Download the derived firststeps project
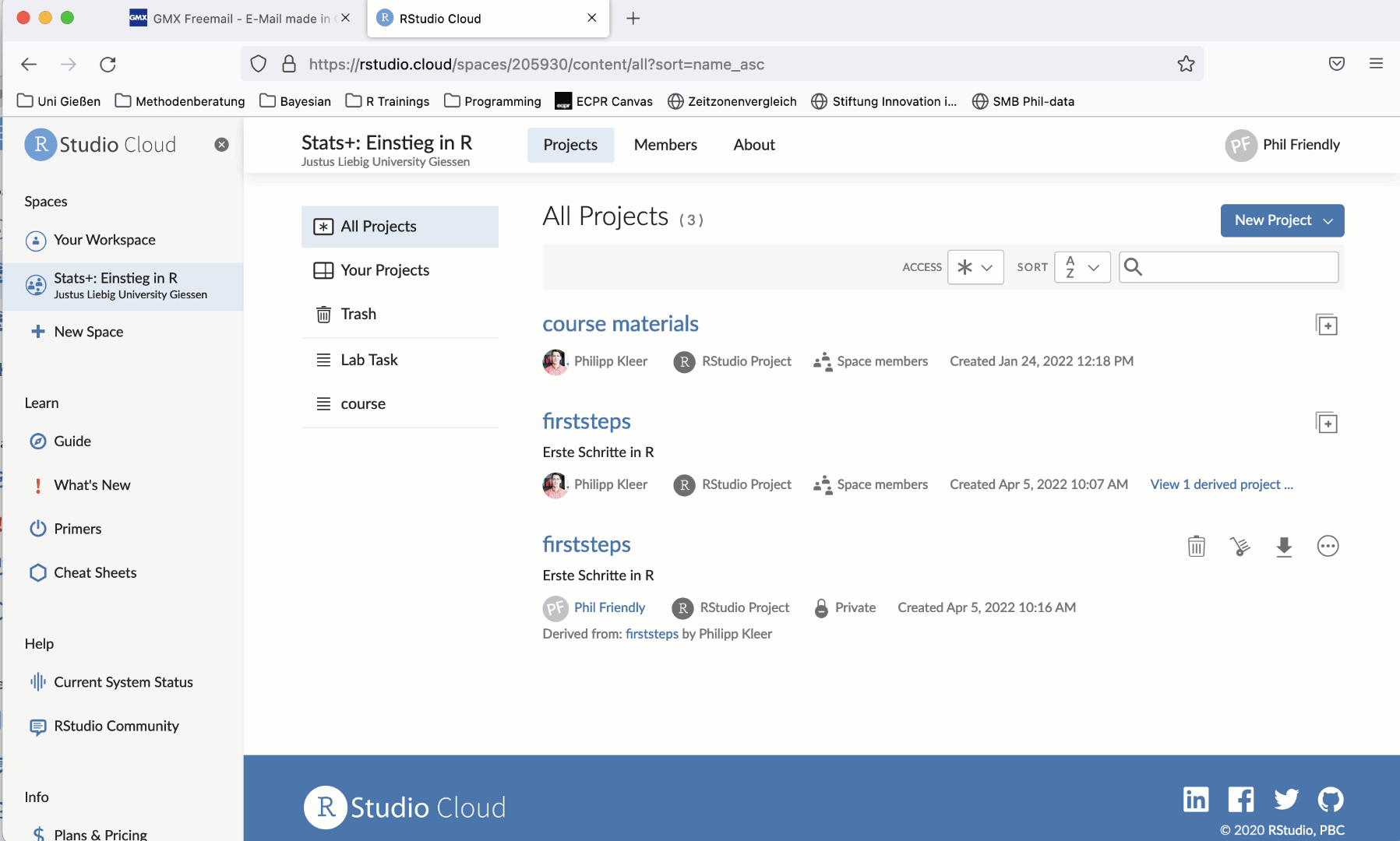This screenshot has height=841, width=1400. 1284,547
